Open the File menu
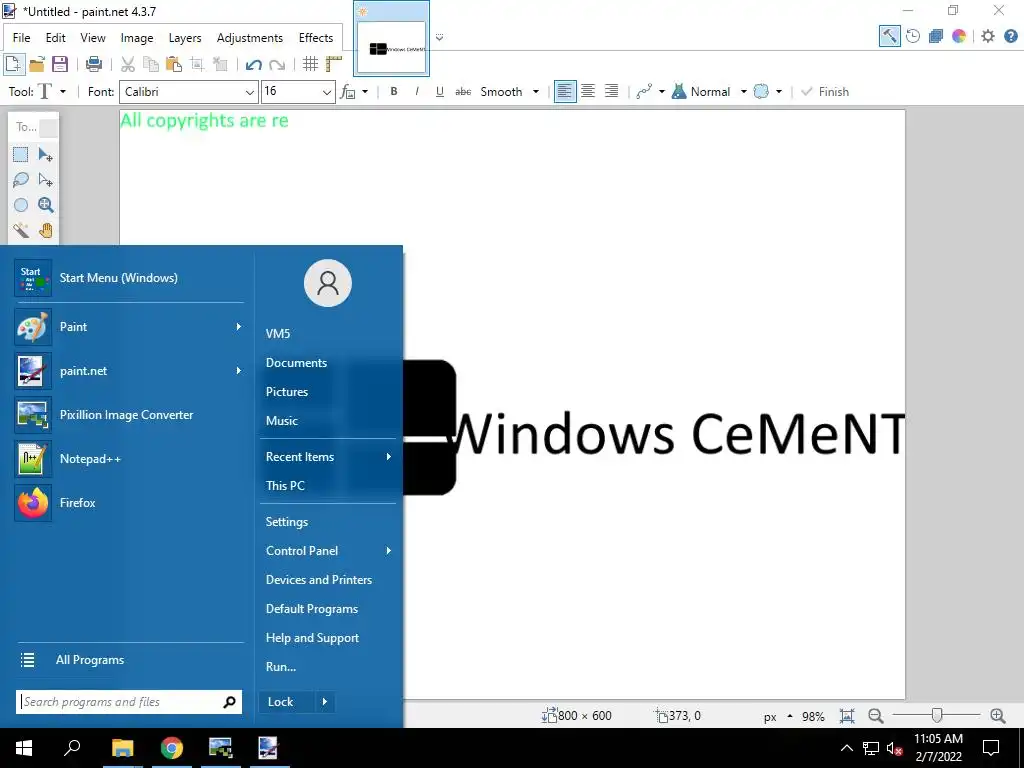Screen dimensions: 1024x768 (x=22, y=38)
